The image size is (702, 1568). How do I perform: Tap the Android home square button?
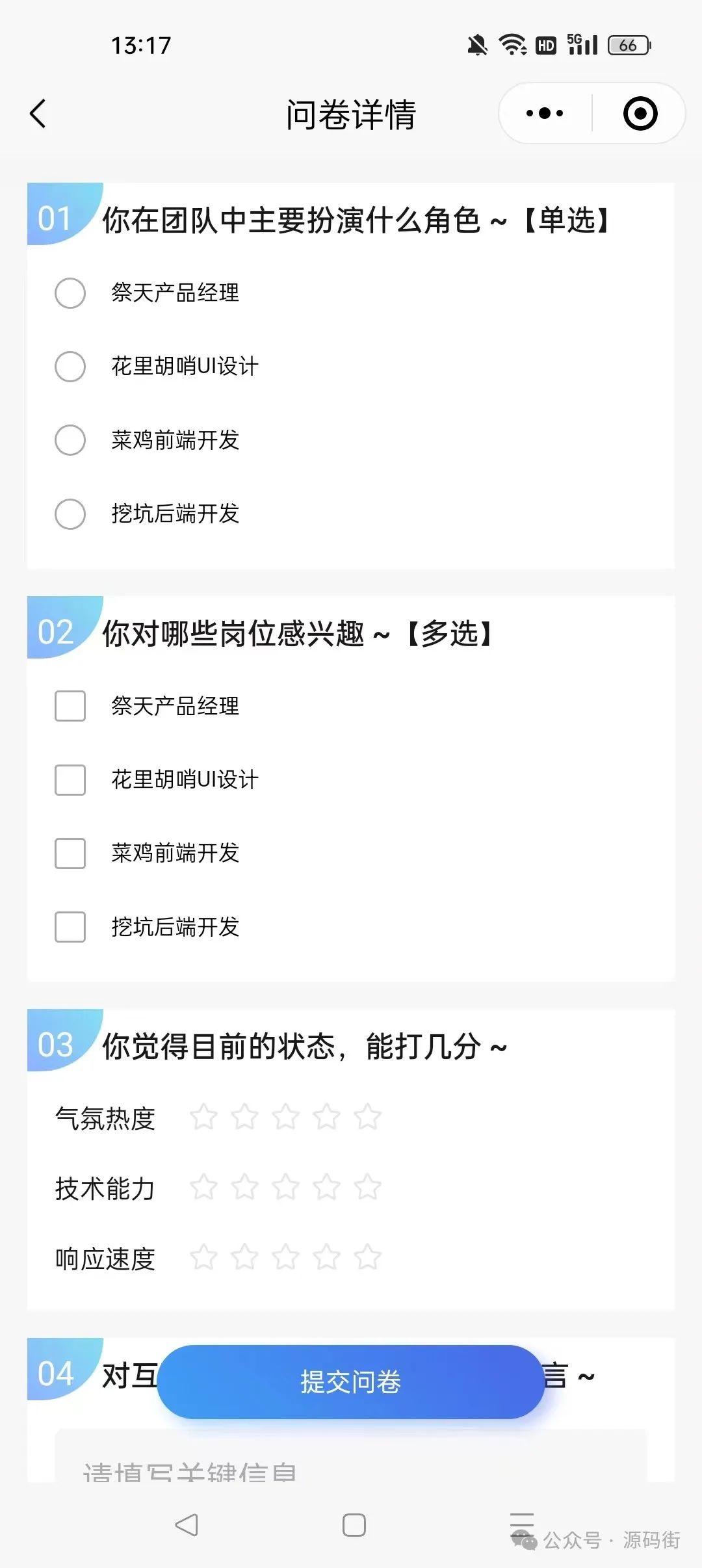(x=354, y=1524)
